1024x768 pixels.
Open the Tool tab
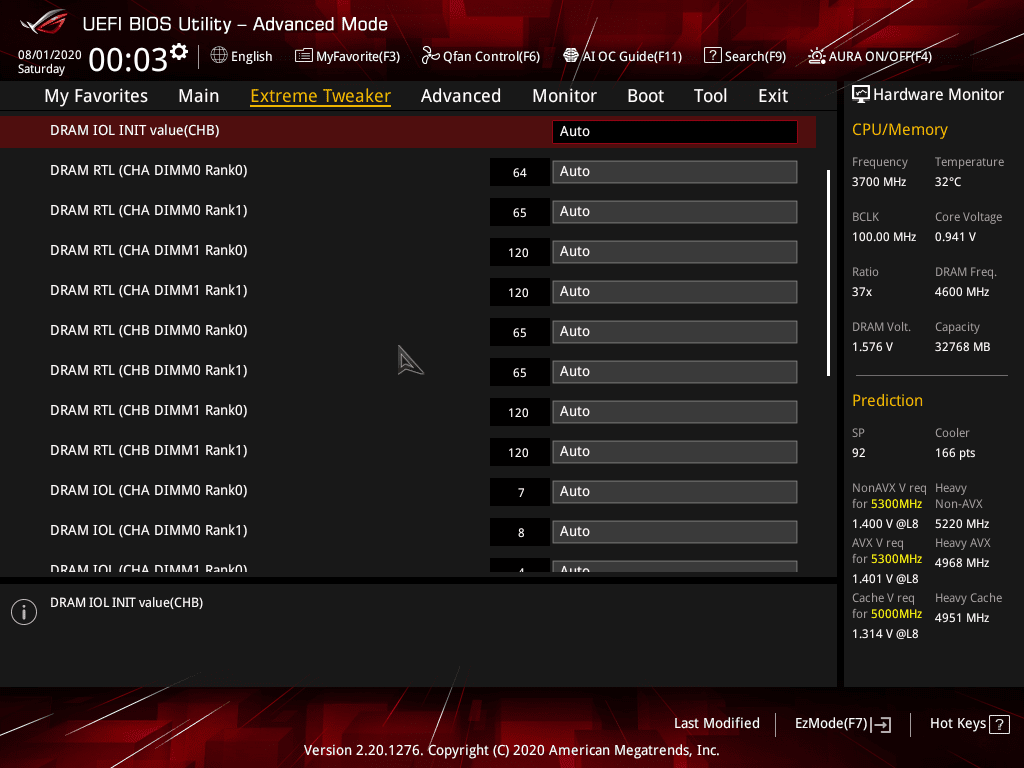711,96
